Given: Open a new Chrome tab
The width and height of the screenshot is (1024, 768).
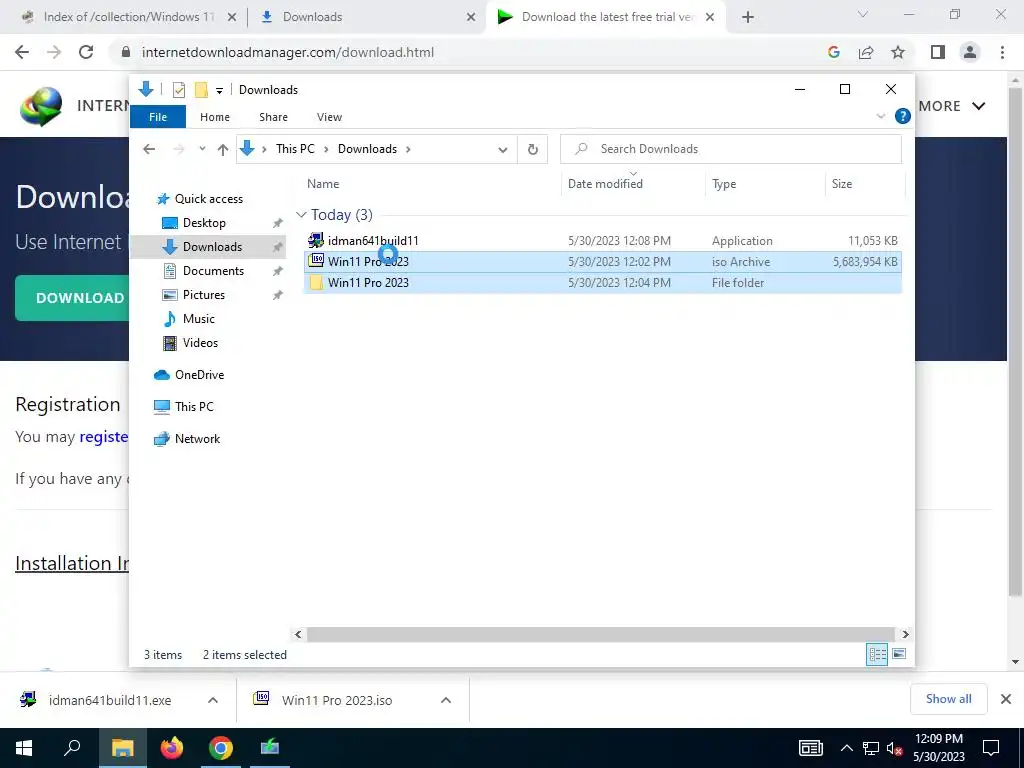Looking at the screenshot, I should tap(748, 17).
